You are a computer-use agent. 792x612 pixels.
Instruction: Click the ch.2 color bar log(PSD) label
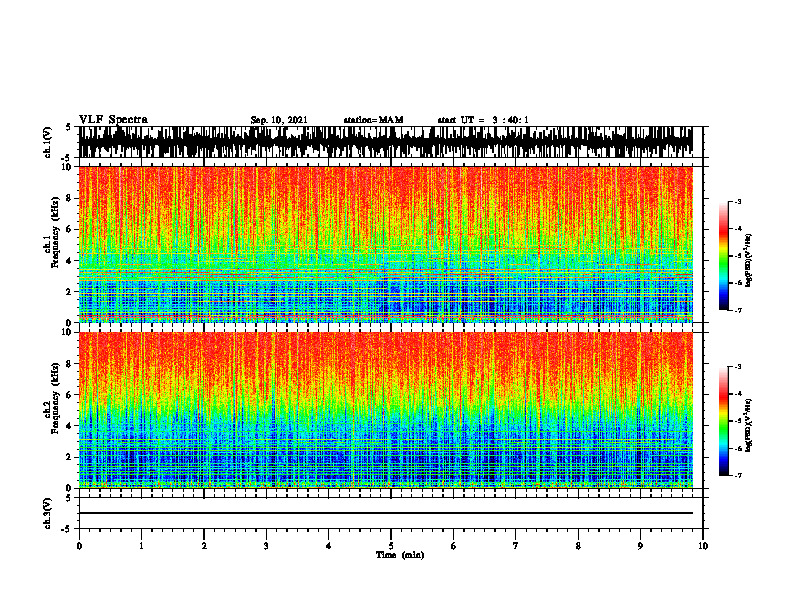point(749,425)
